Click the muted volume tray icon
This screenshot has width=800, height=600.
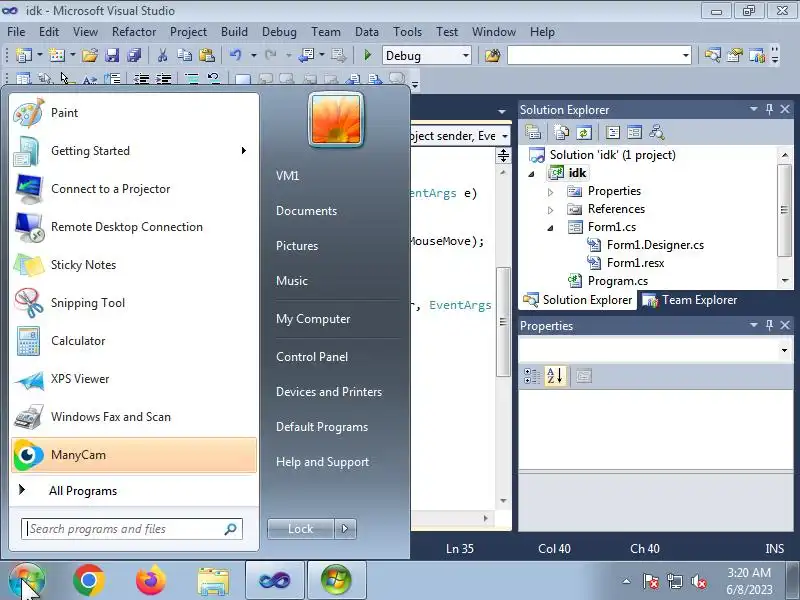tap(698, 581)
